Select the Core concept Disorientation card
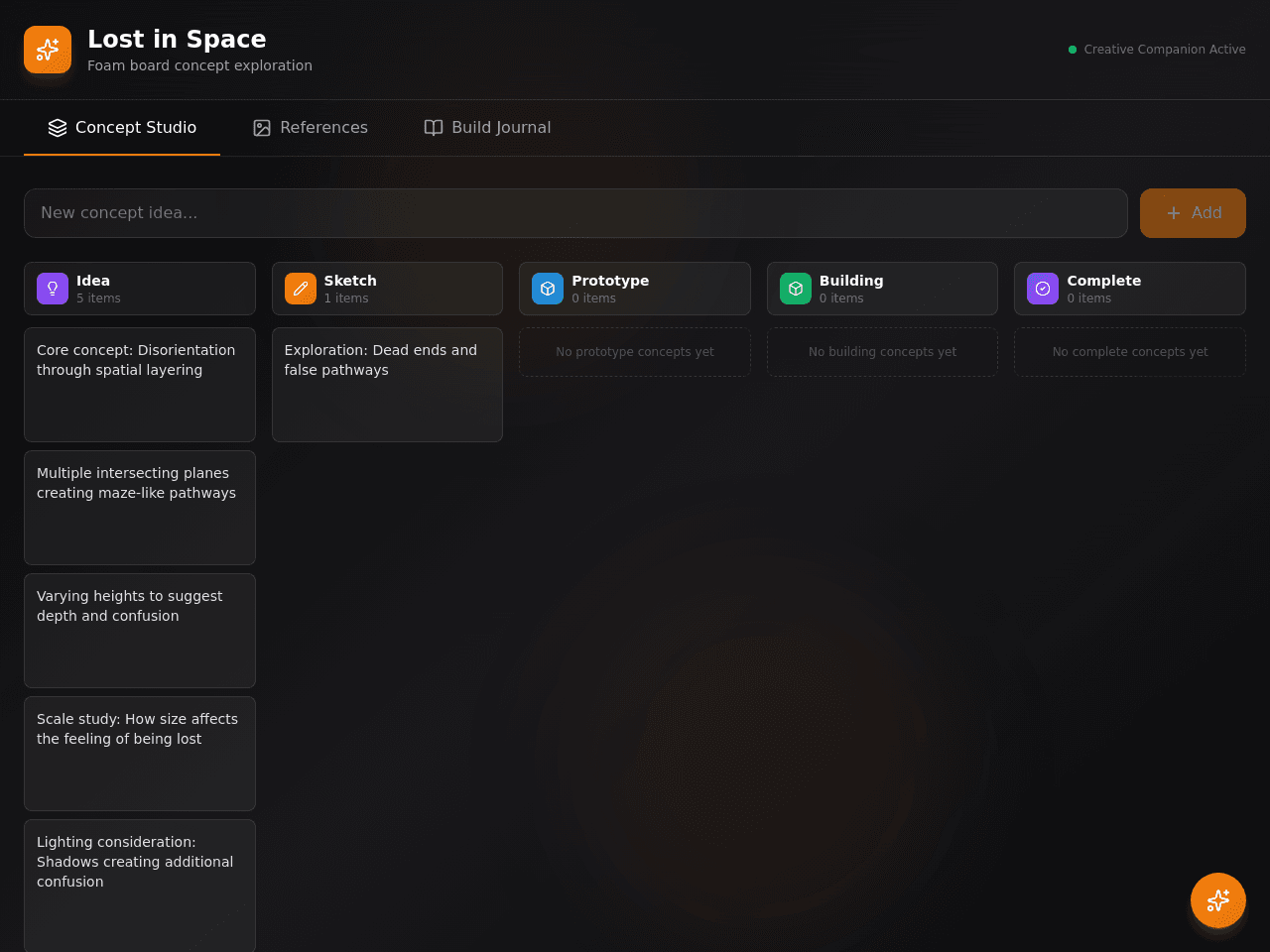Viewport: 1270px width, 952px height. click(x=140, y=385)
